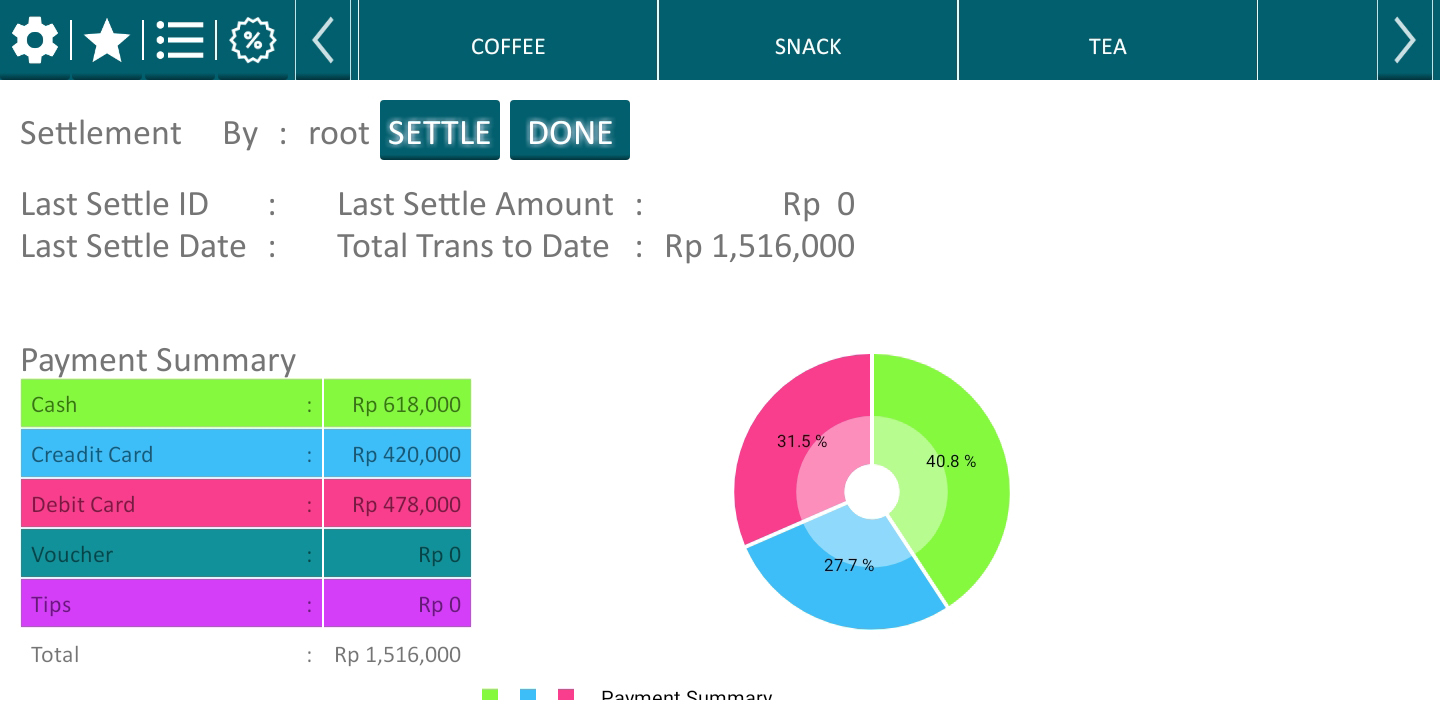Screen dimensions: 1440x720
Task: Go to previous category with left chevron
Action: [x=323, y=40]
